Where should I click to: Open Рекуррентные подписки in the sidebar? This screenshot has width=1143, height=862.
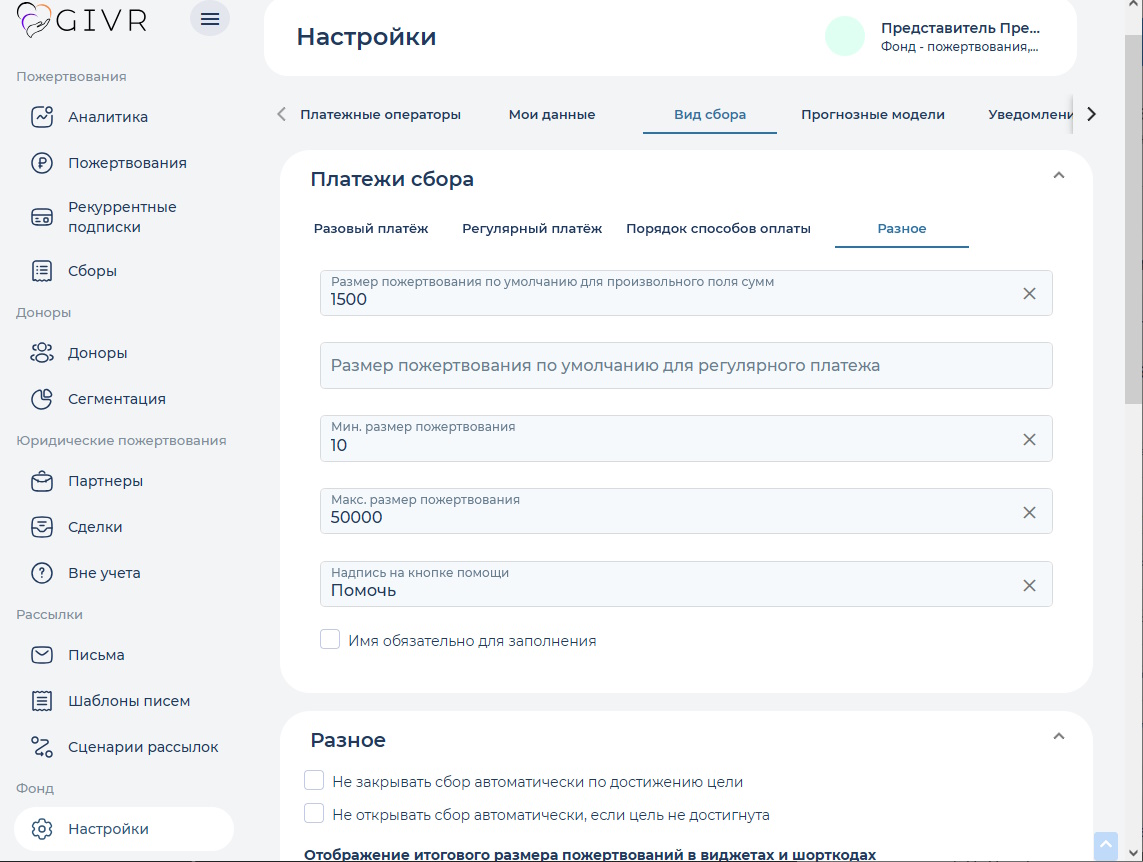(x=122, y=217)
